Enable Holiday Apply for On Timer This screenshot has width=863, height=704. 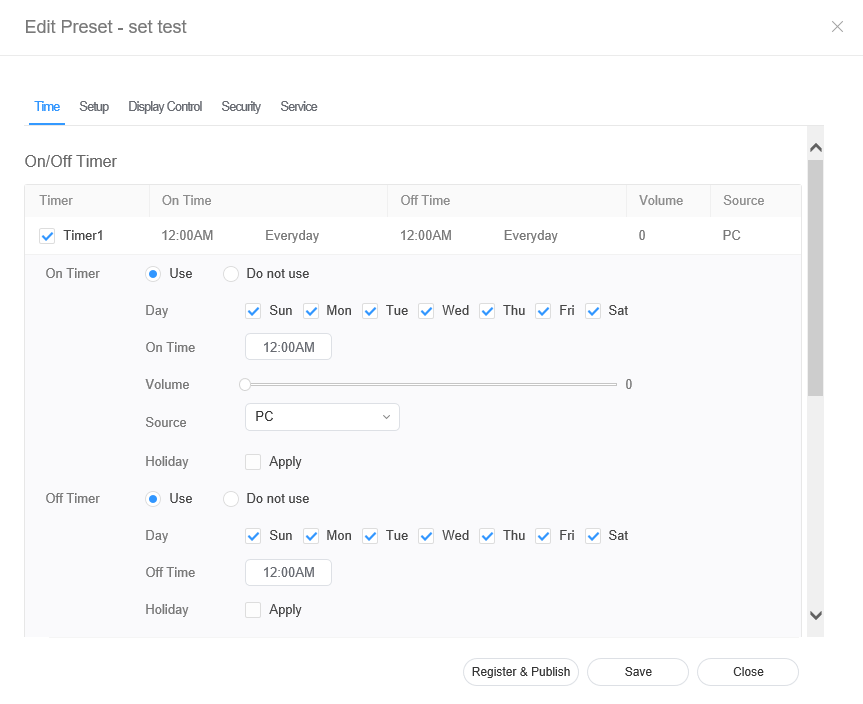pos(253,462)
